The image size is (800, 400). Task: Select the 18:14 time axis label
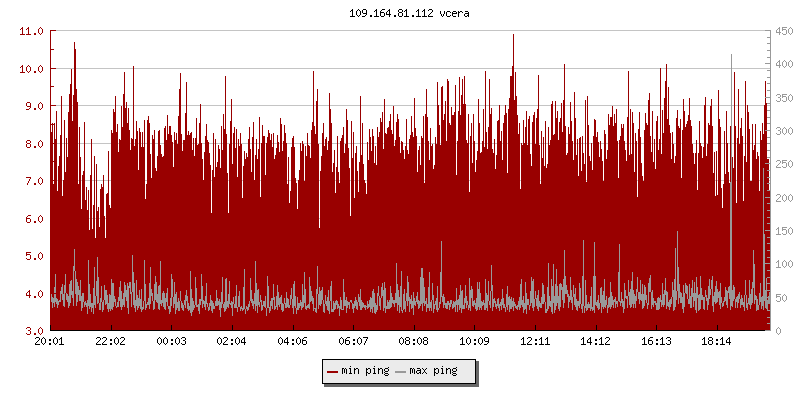click(x=716, y=341)
